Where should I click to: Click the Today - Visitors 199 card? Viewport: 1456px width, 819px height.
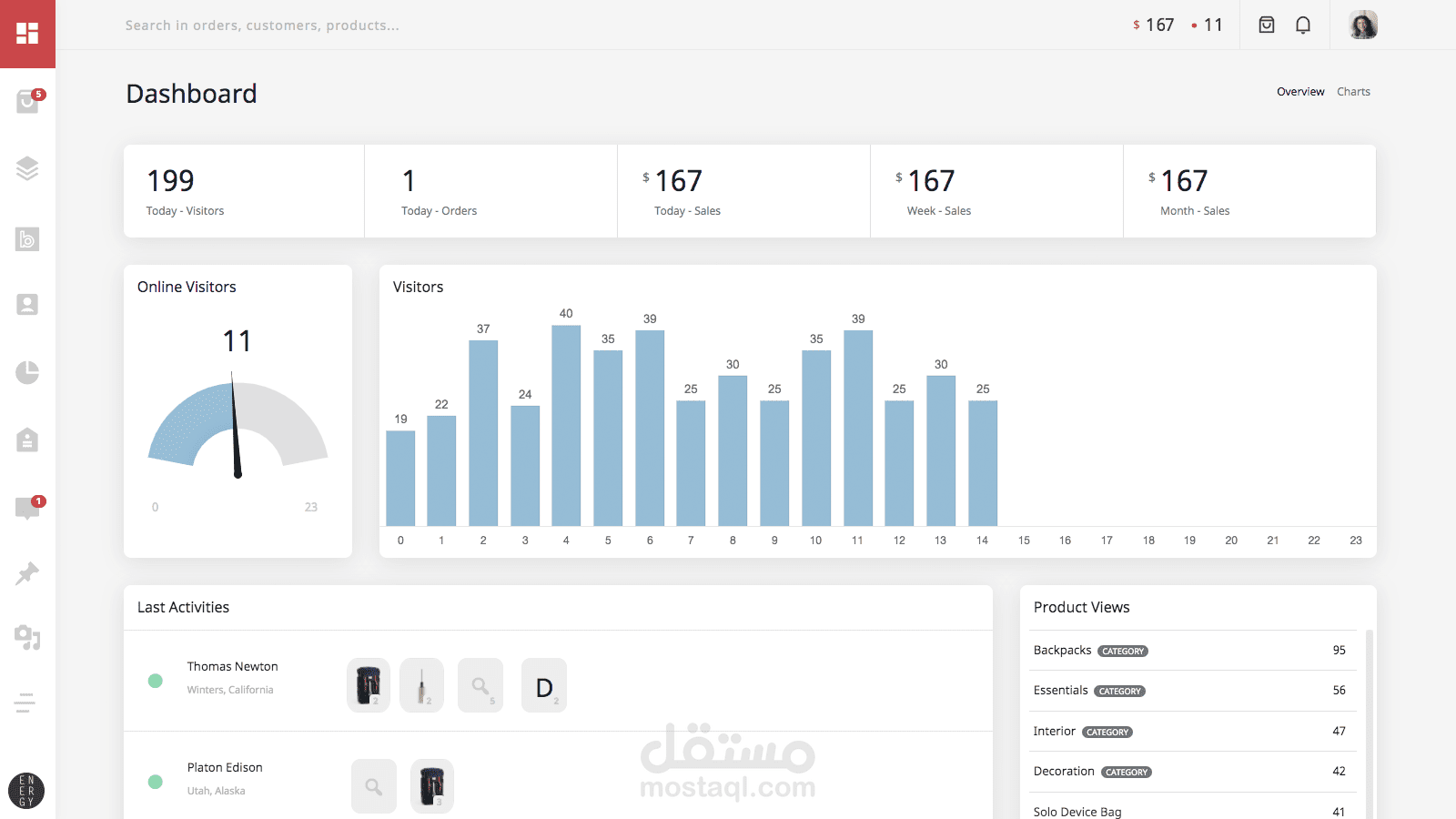coord(244,191)
